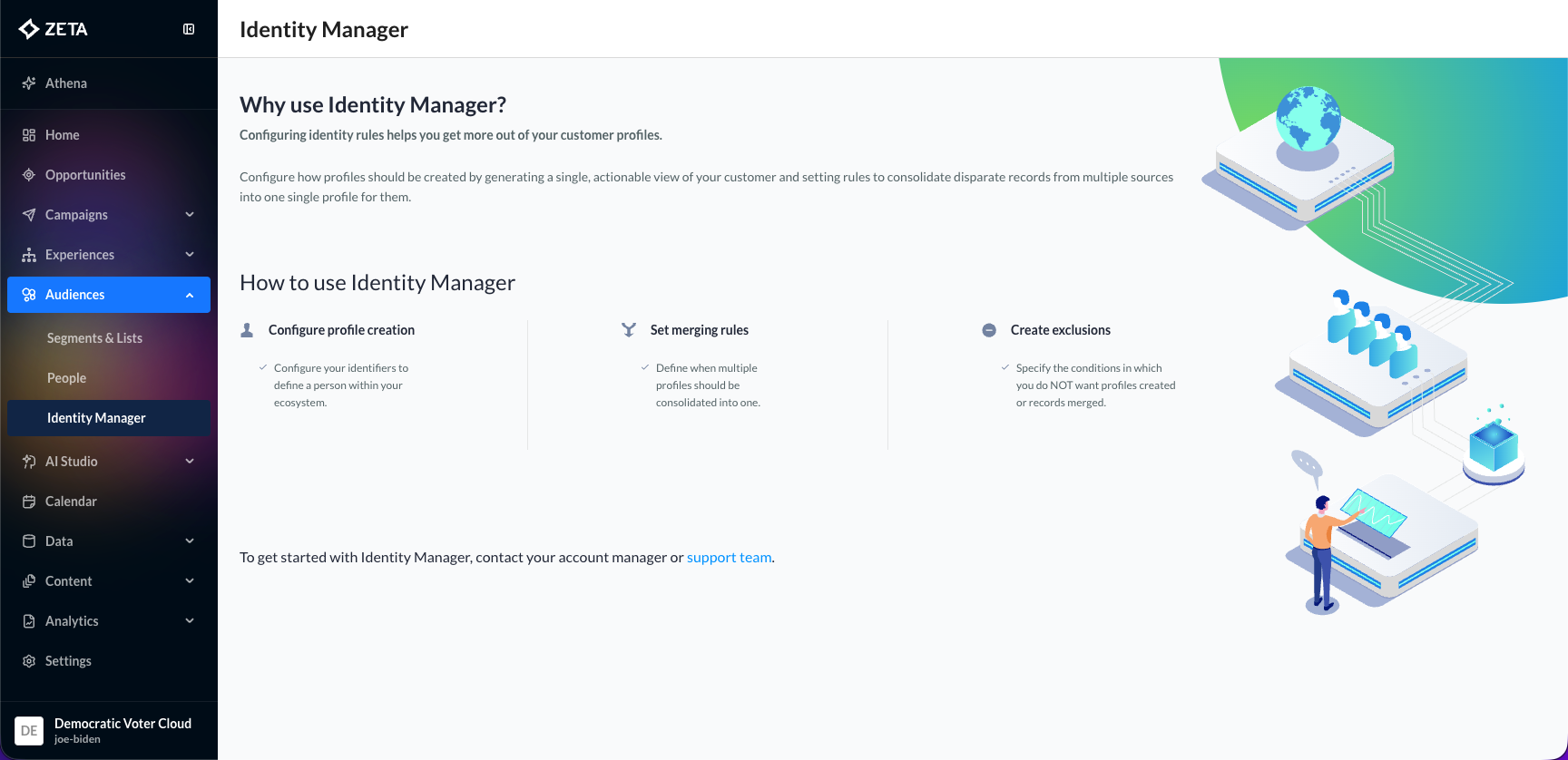
Task: Click the Zeta logo
Action: 54,29
